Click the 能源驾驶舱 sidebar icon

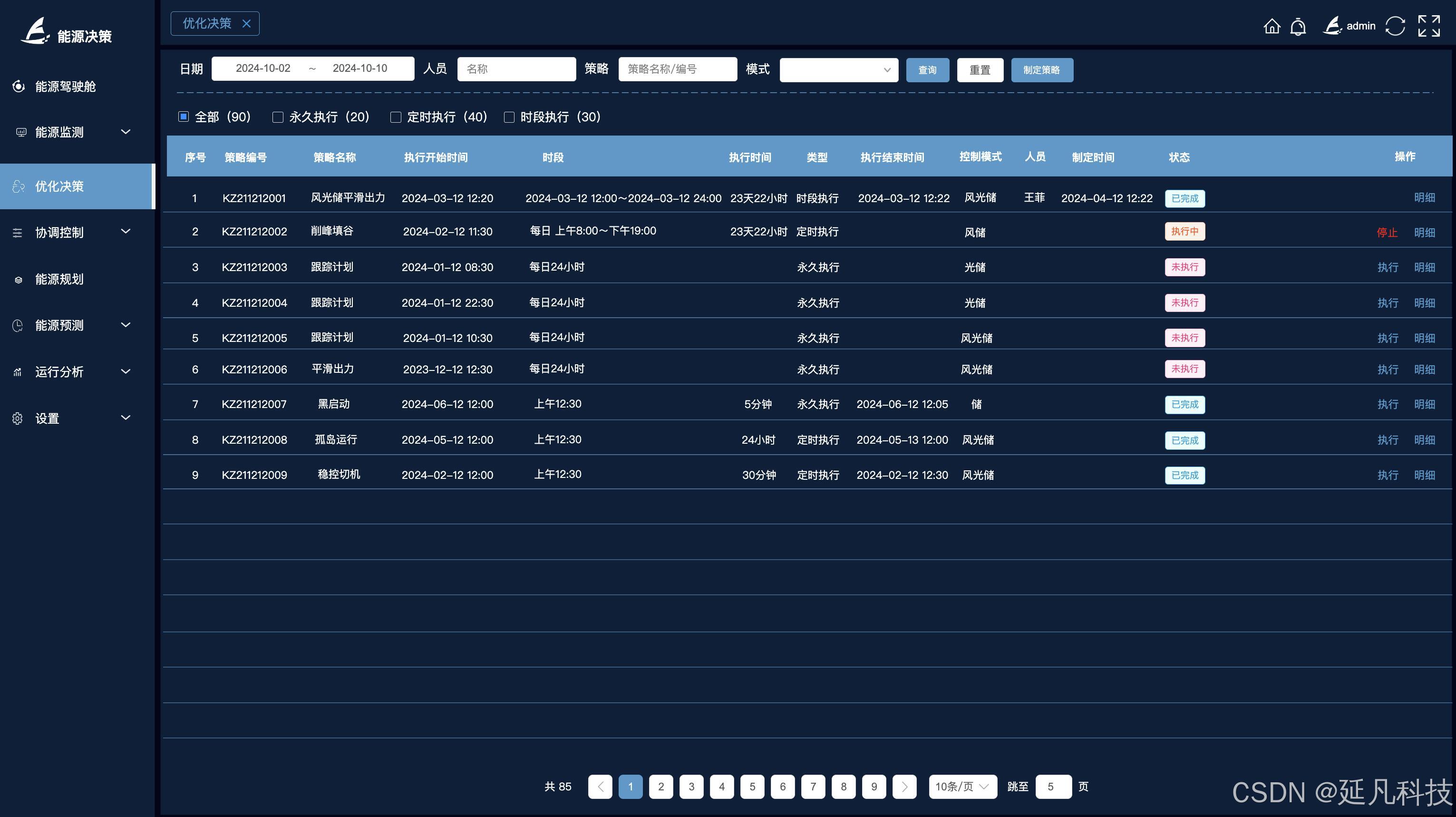point(19,86)
